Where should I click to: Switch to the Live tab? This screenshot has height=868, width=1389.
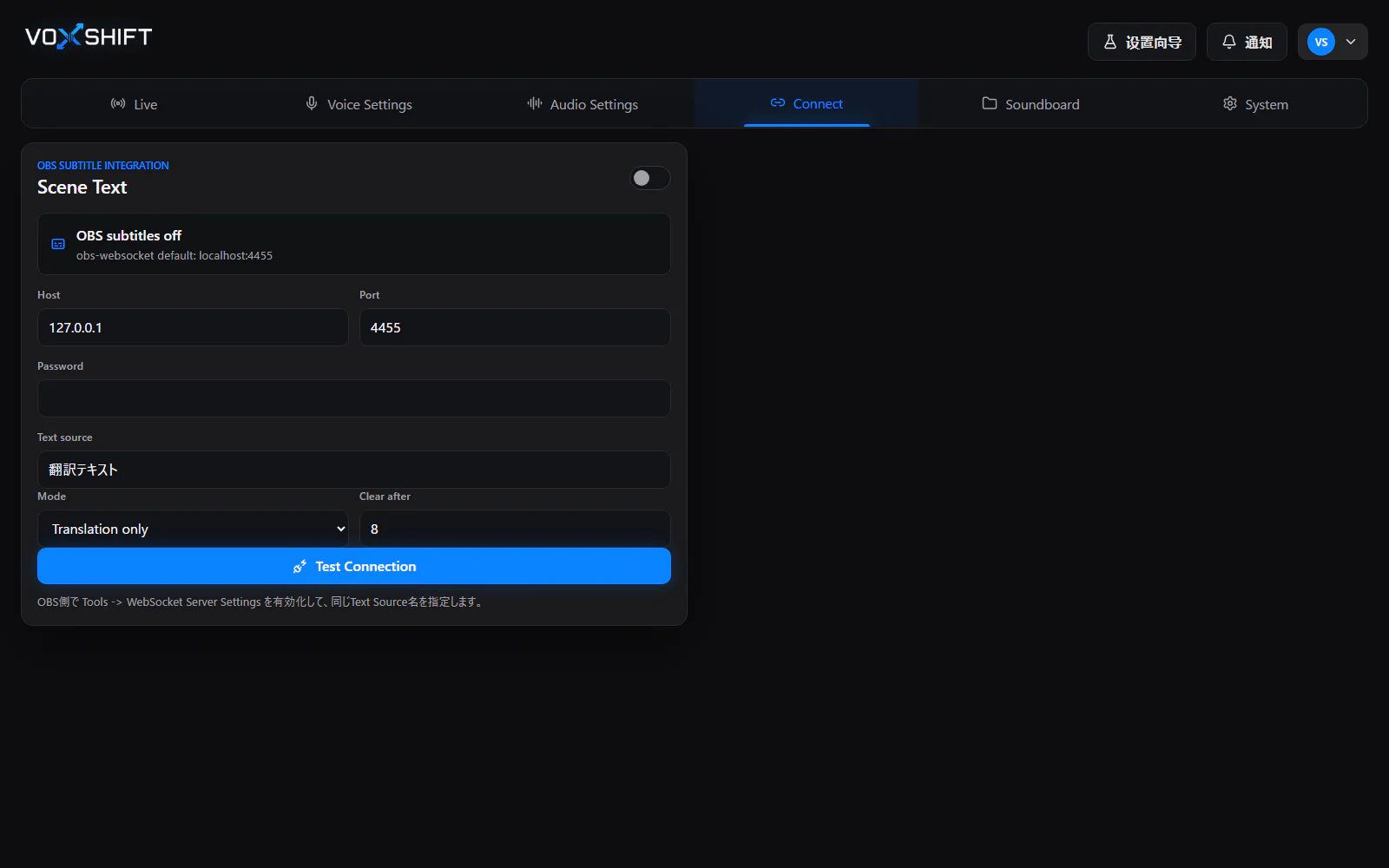(134, 104)
